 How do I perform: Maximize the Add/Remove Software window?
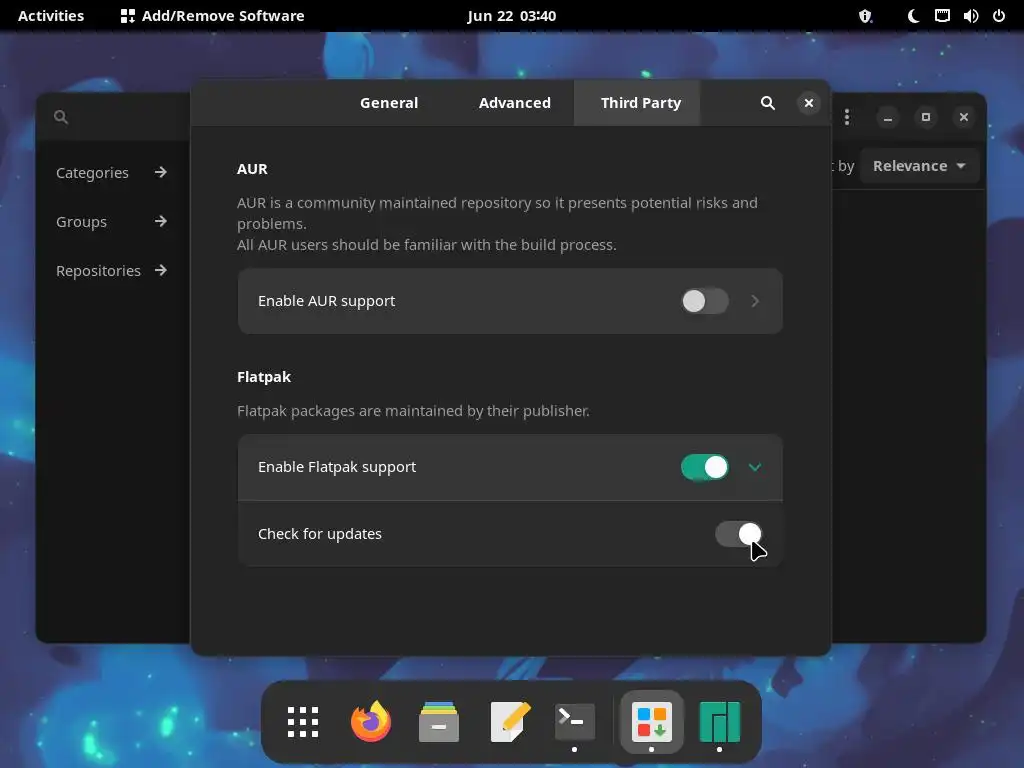click(925, 118)
